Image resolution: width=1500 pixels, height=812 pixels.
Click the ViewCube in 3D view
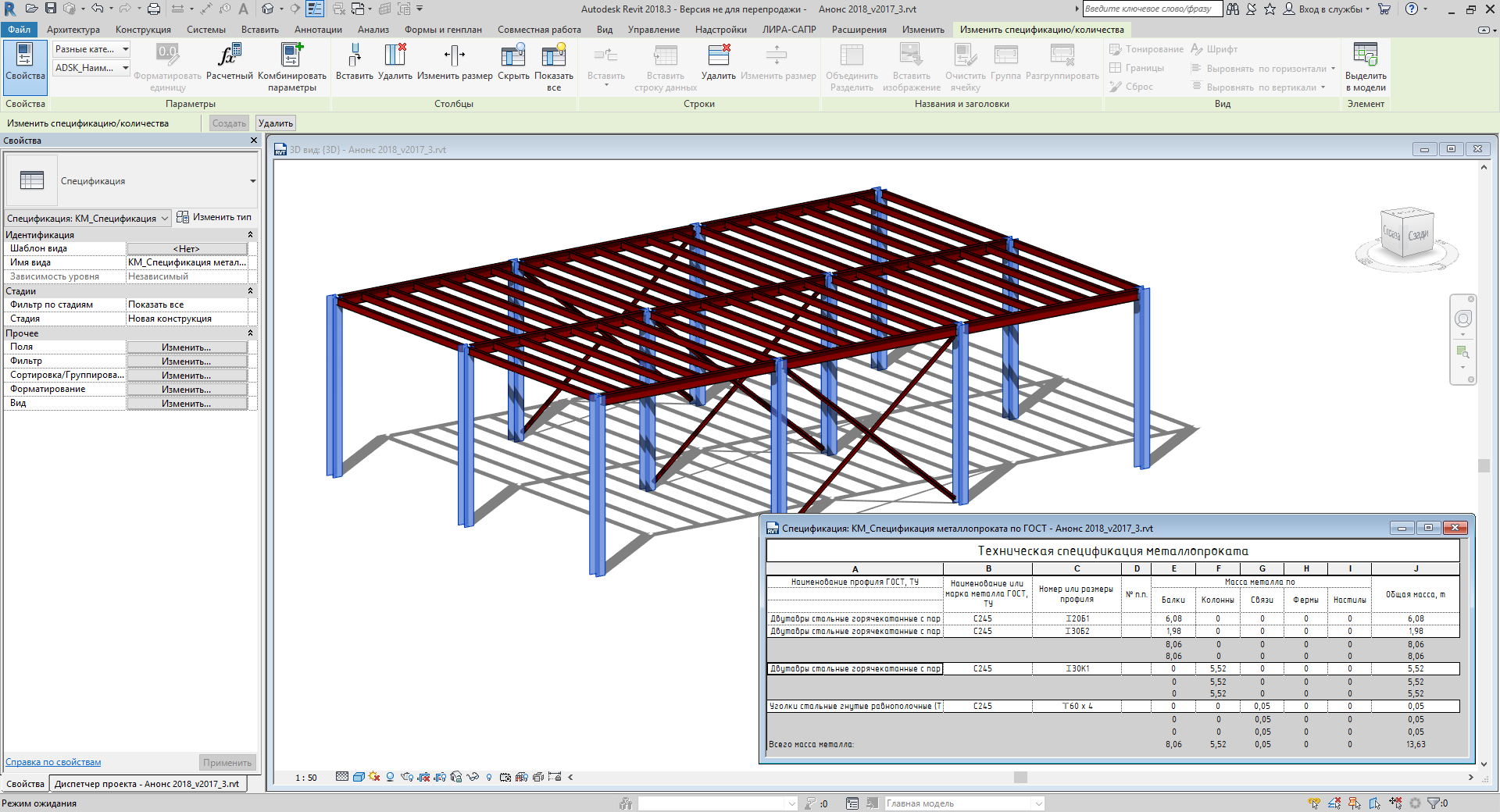pos(1407,233)
